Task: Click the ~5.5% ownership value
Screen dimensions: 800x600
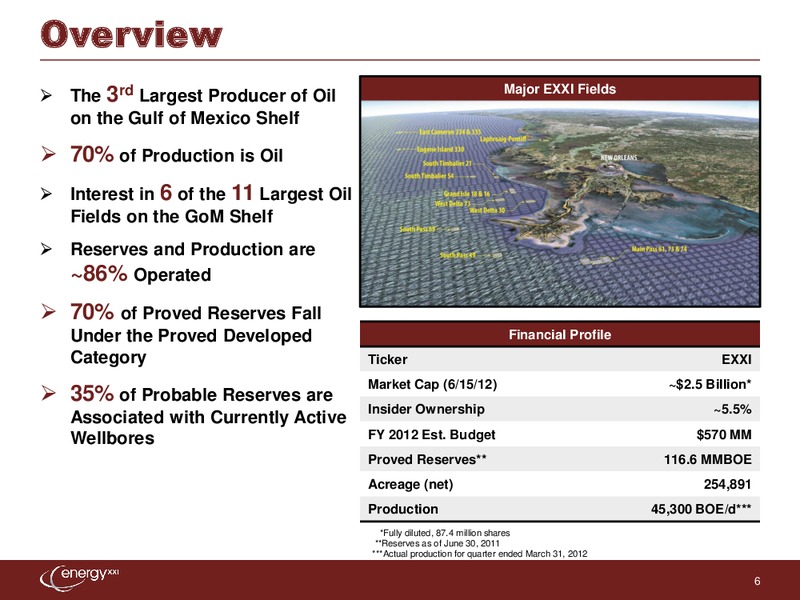Action: point(732,409)
